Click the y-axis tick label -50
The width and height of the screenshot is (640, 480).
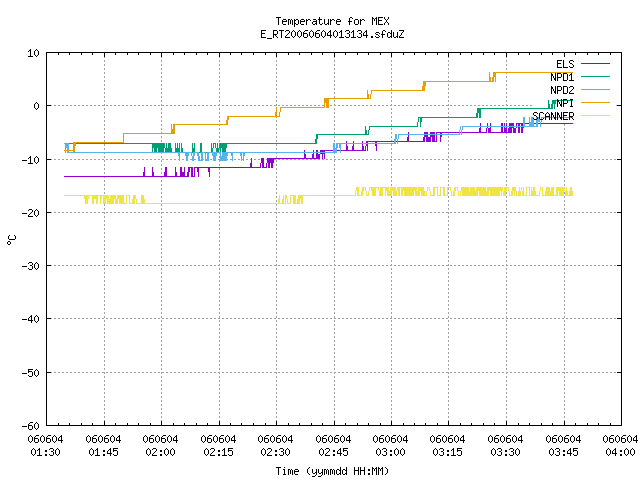pos(31,373)
